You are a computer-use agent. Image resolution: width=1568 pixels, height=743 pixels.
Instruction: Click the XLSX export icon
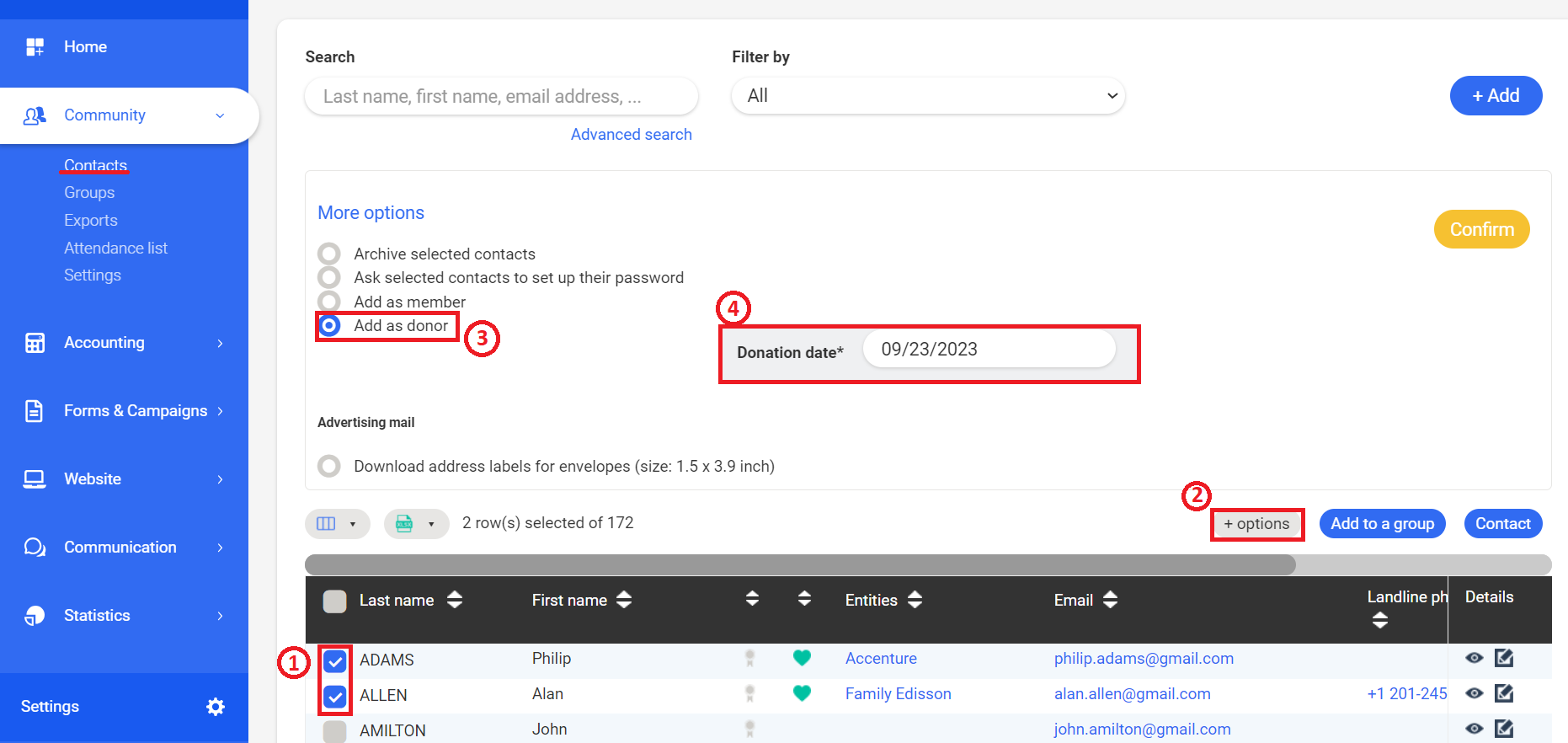pyautogui.click(x=404, y=524)
